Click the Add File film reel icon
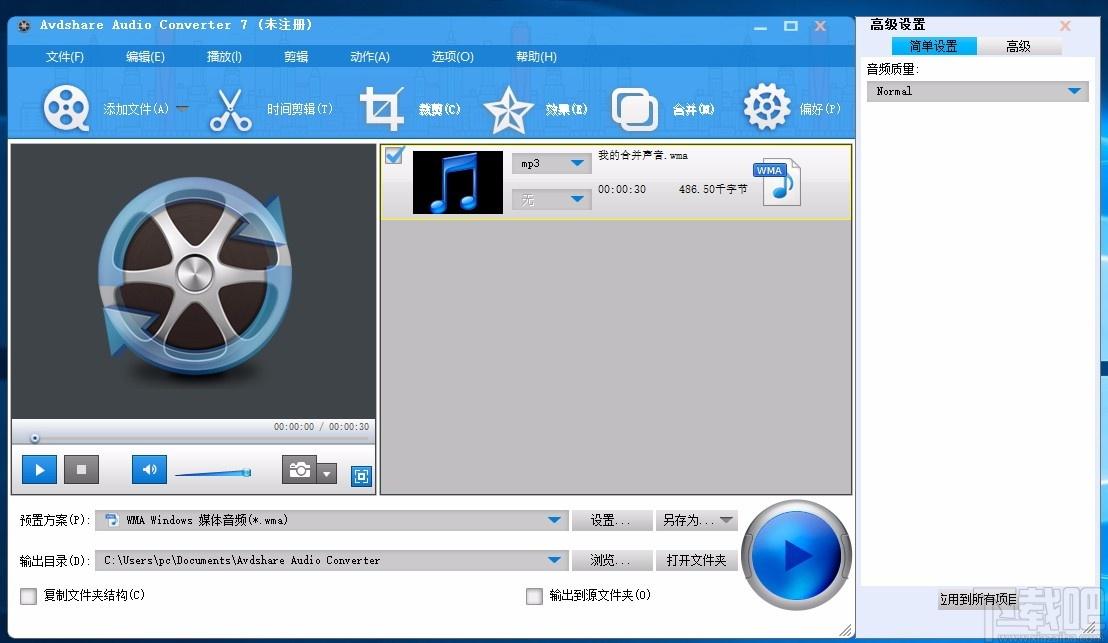Viewport: 1108px width, 643px height. 66,108
